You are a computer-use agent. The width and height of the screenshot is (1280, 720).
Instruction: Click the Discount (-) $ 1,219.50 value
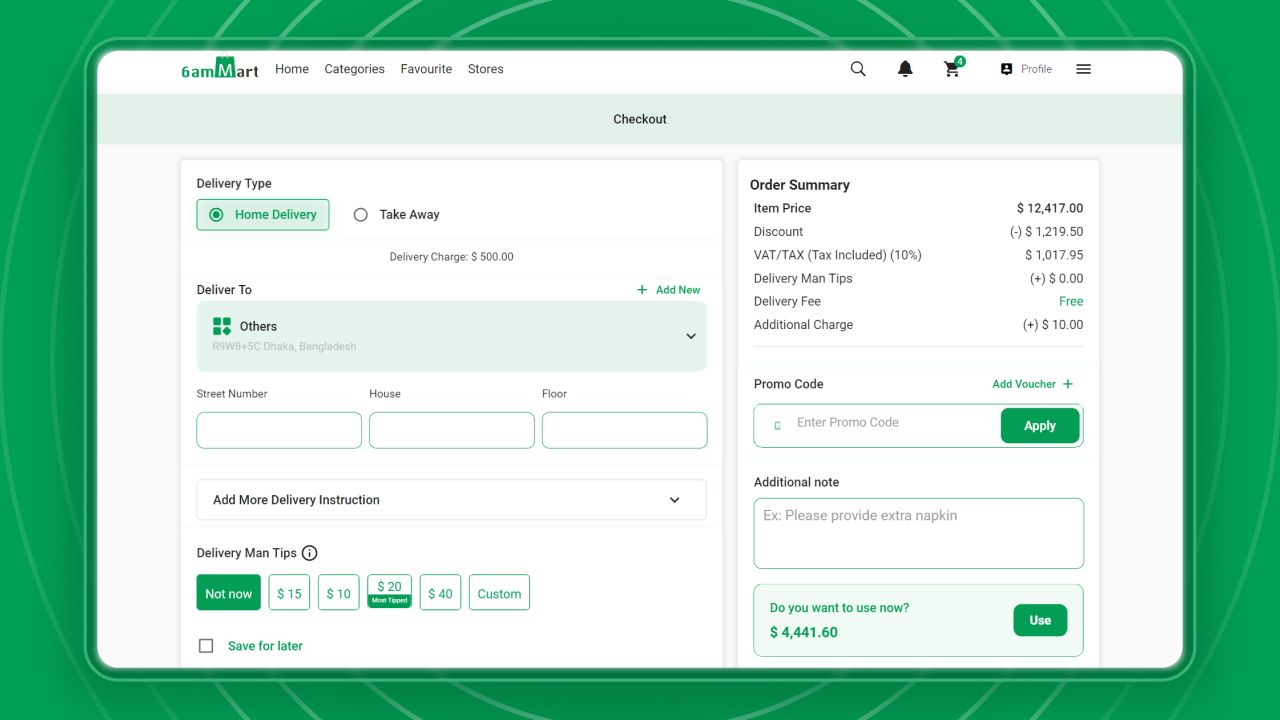click(1047, 232)
